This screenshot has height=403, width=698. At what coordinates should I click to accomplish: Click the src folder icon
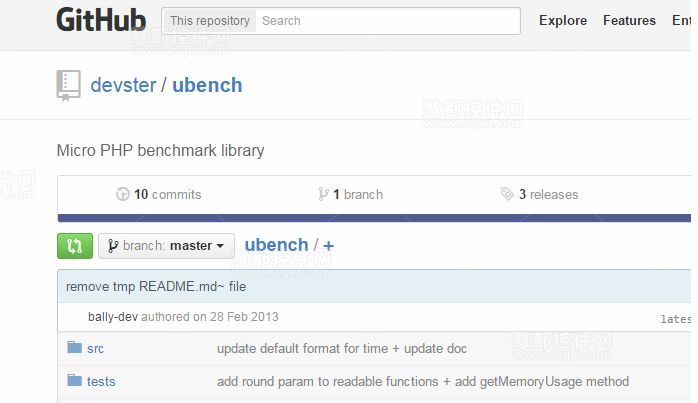point(74,348)
